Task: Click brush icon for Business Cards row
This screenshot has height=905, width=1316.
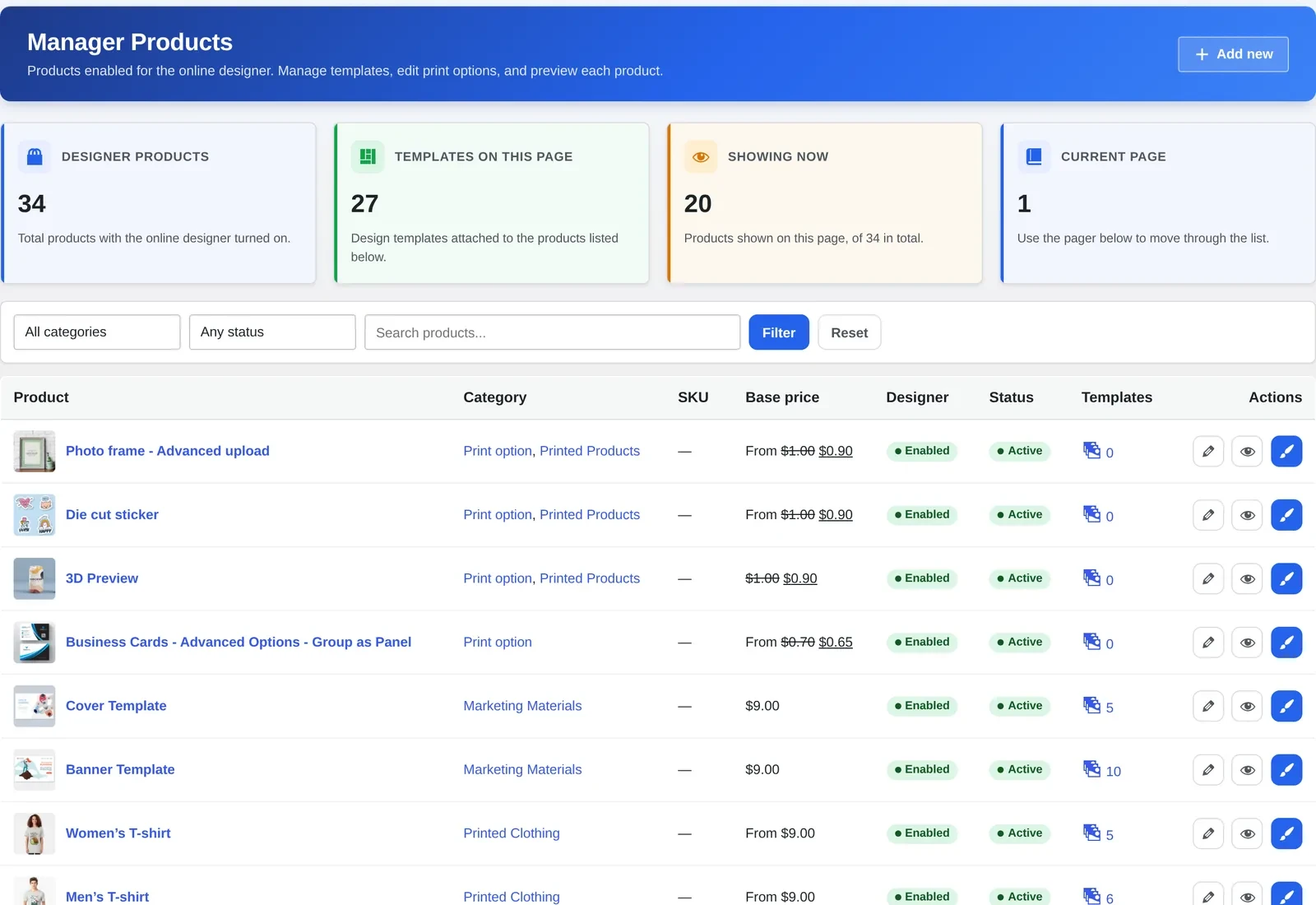Action: coord(1286,643)
